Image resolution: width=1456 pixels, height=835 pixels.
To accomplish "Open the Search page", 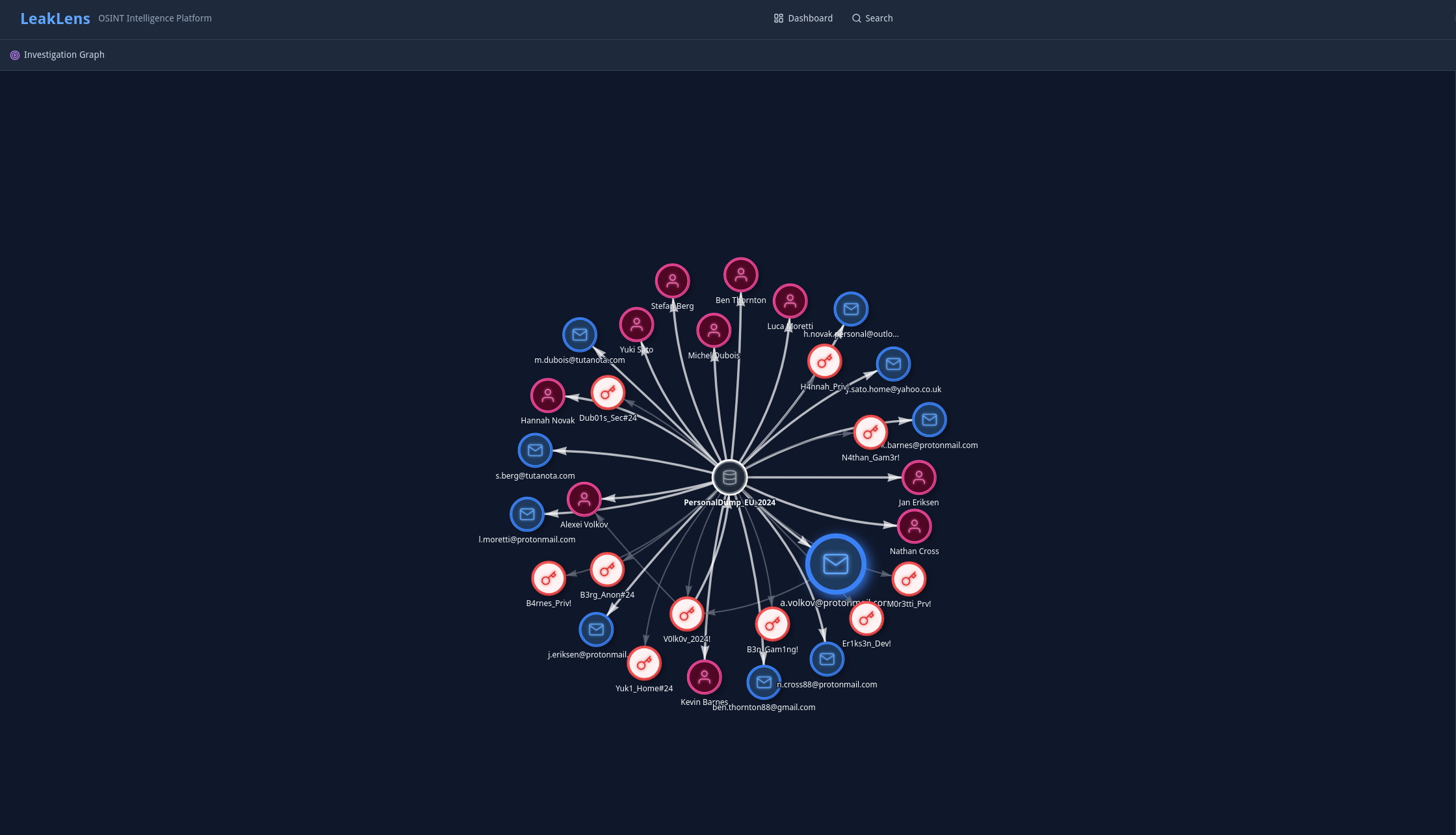I will coord(872,18).
